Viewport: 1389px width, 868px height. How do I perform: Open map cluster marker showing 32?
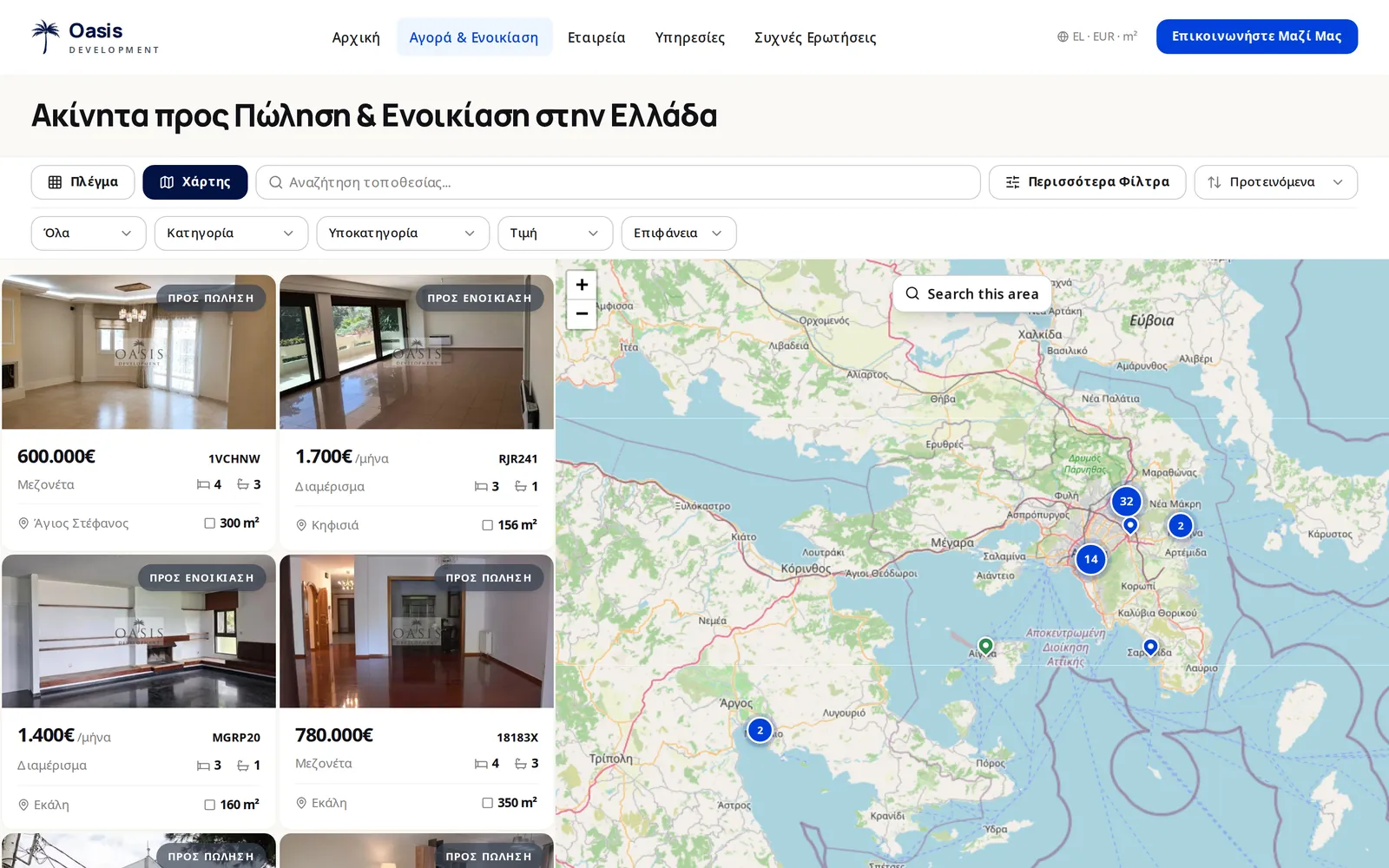click(1126, 501)
